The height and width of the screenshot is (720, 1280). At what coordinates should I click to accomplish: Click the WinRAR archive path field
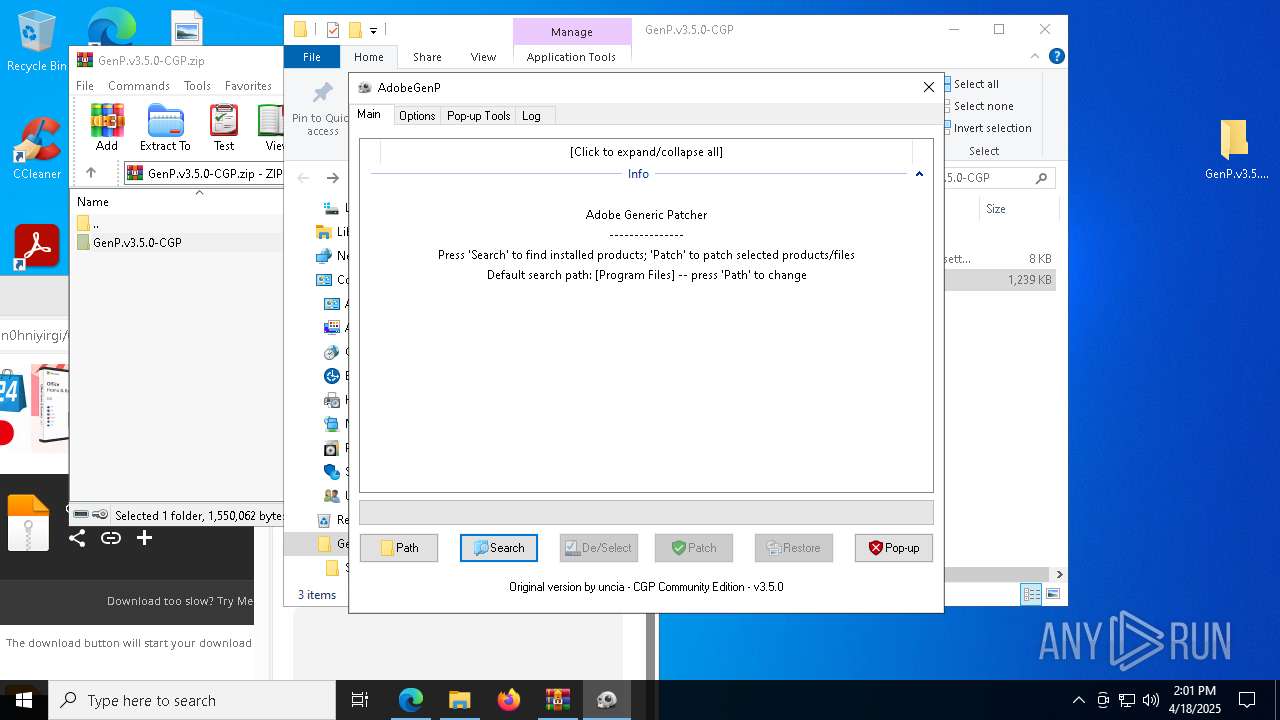click(x=204, y=173)
